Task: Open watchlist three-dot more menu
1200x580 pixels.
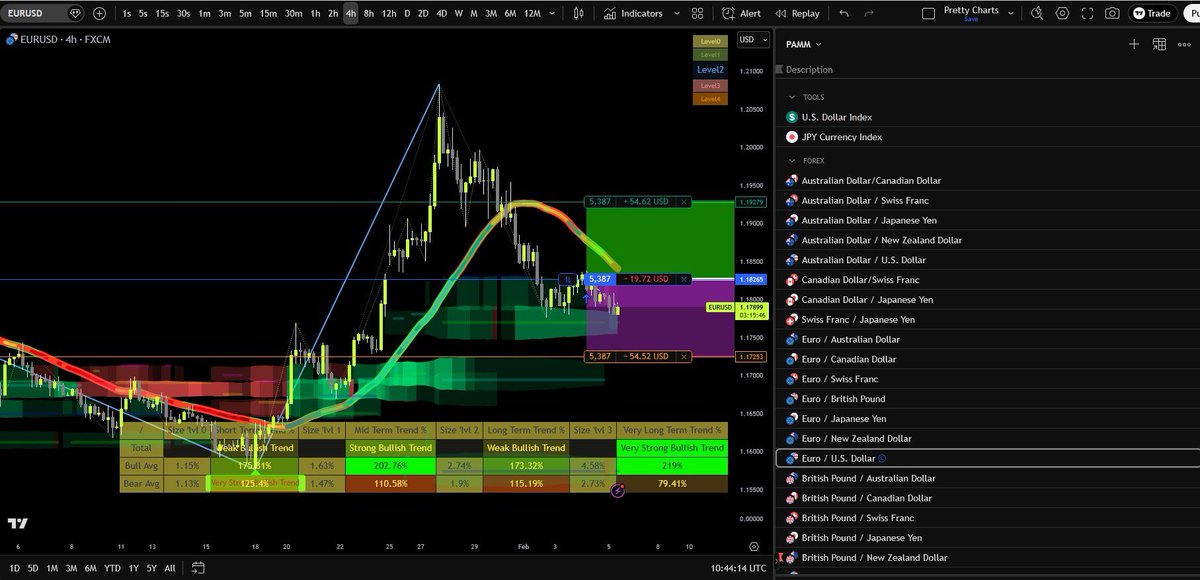Action: point(1184,44)
